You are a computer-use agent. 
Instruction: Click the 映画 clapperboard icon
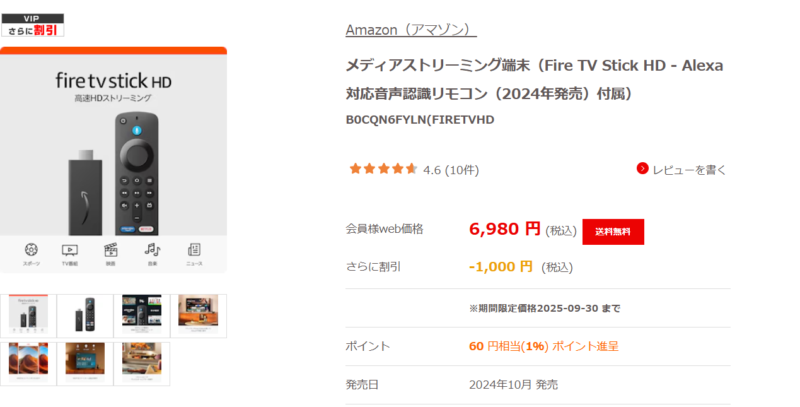pyautogui.click(x=111, y=250)
